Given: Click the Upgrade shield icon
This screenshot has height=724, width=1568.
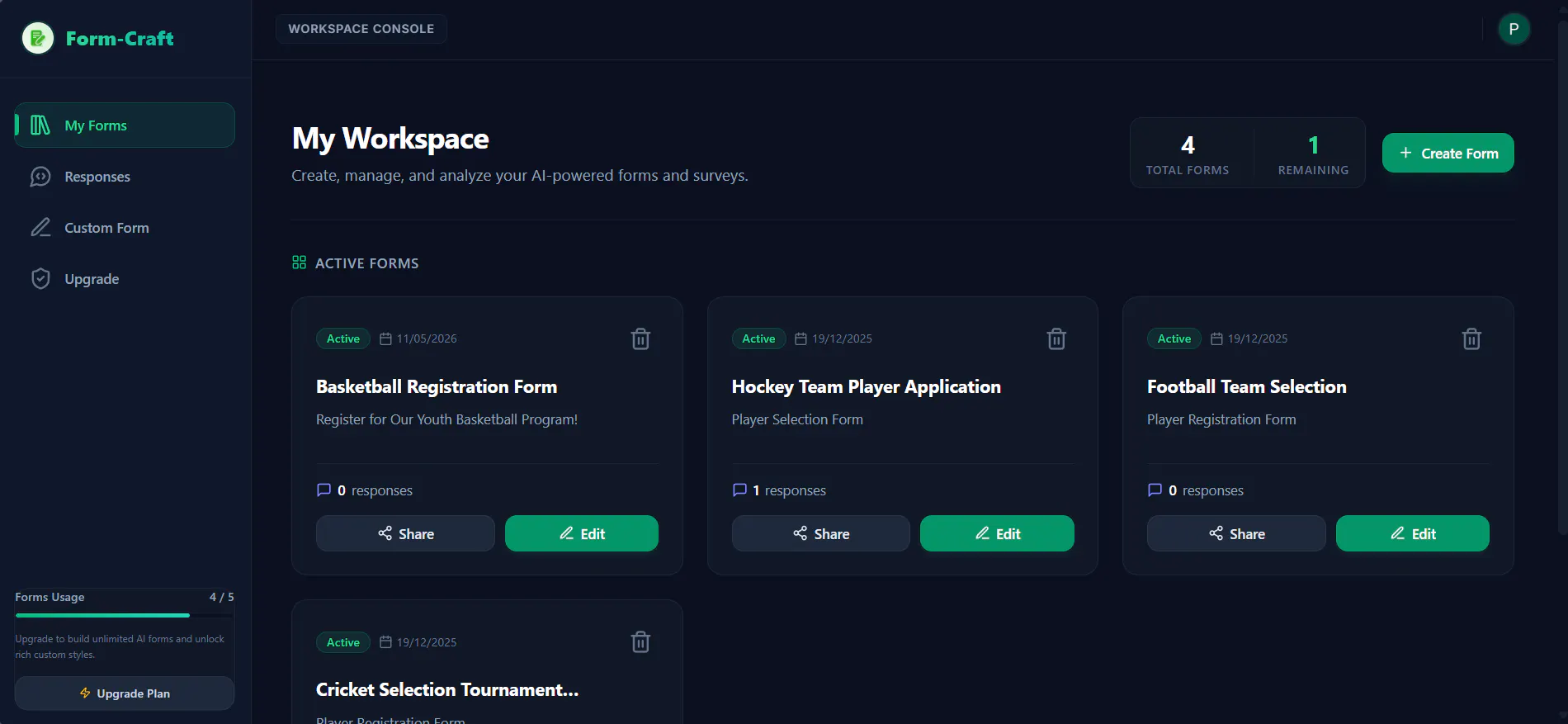Looking at the screenshot, I should click(x=40, y=279).
